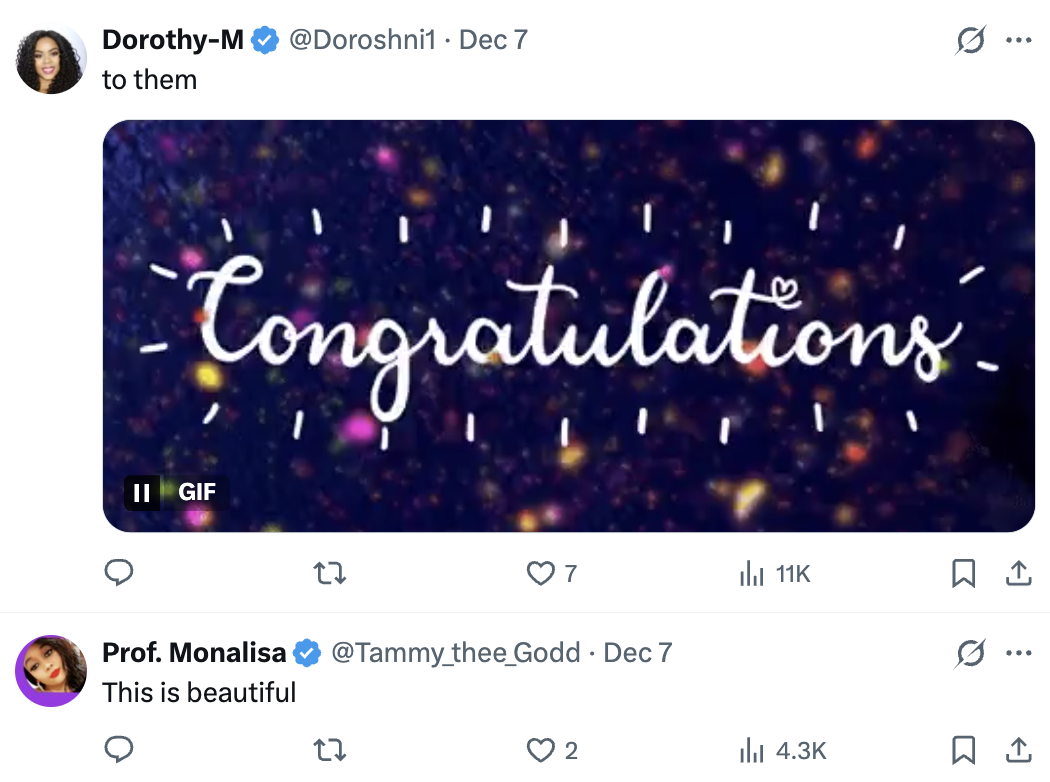Image resolution: width=1050 pixels, height=782 pixels.
Task: Open more options for Dorothy-M's tweet
Action: 1018,41
